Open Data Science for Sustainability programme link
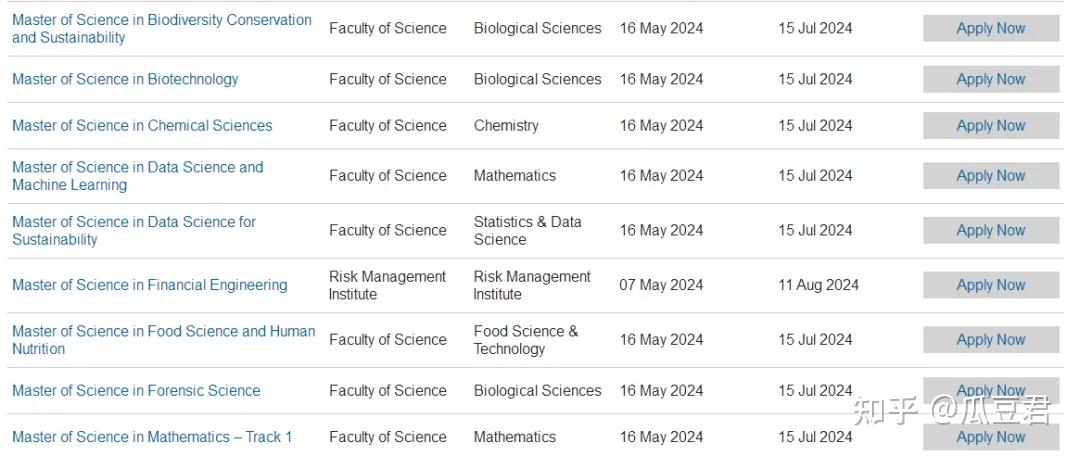Screen dimensions: 1080x456 coord(133,230)
